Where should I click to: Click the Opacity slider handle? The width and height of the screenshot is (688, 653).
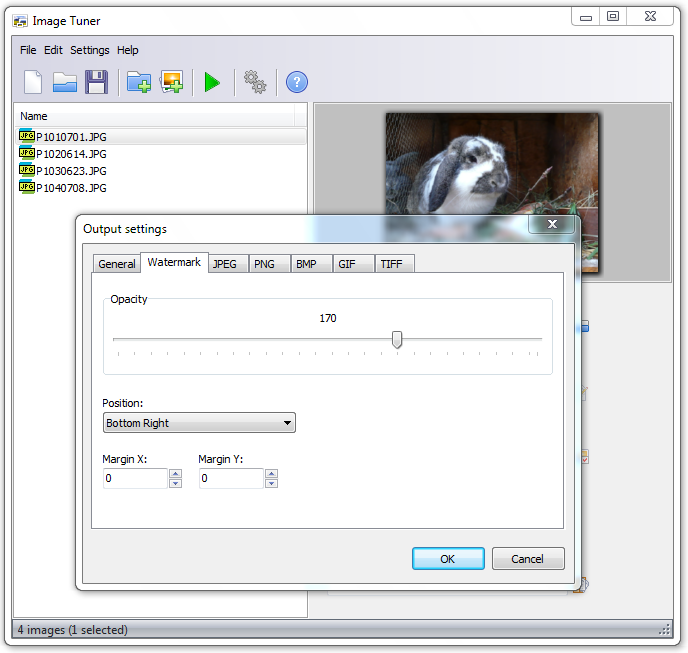coord(397,340)
